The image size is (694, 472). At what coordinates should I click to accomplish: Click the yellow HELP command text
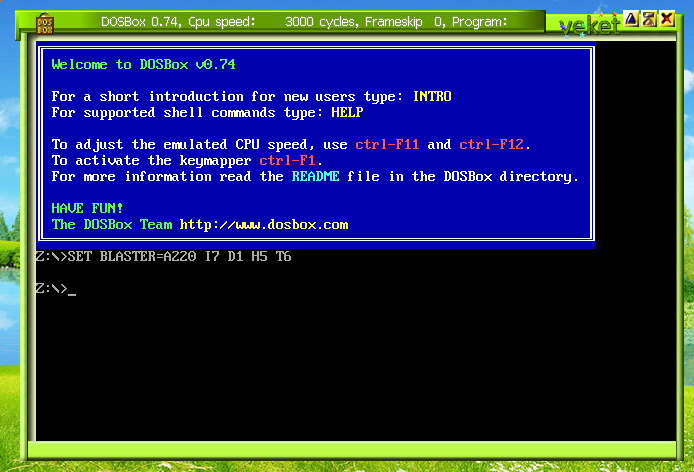pyautogui.click(x=347, y=112)
